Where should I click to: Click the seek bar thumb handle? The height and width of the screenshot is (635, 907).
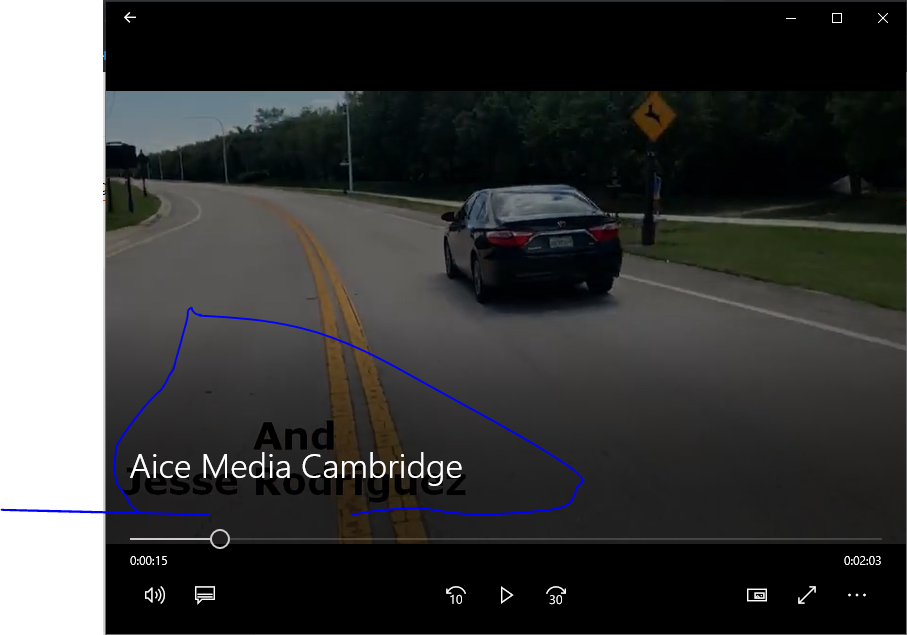point(220,539)
